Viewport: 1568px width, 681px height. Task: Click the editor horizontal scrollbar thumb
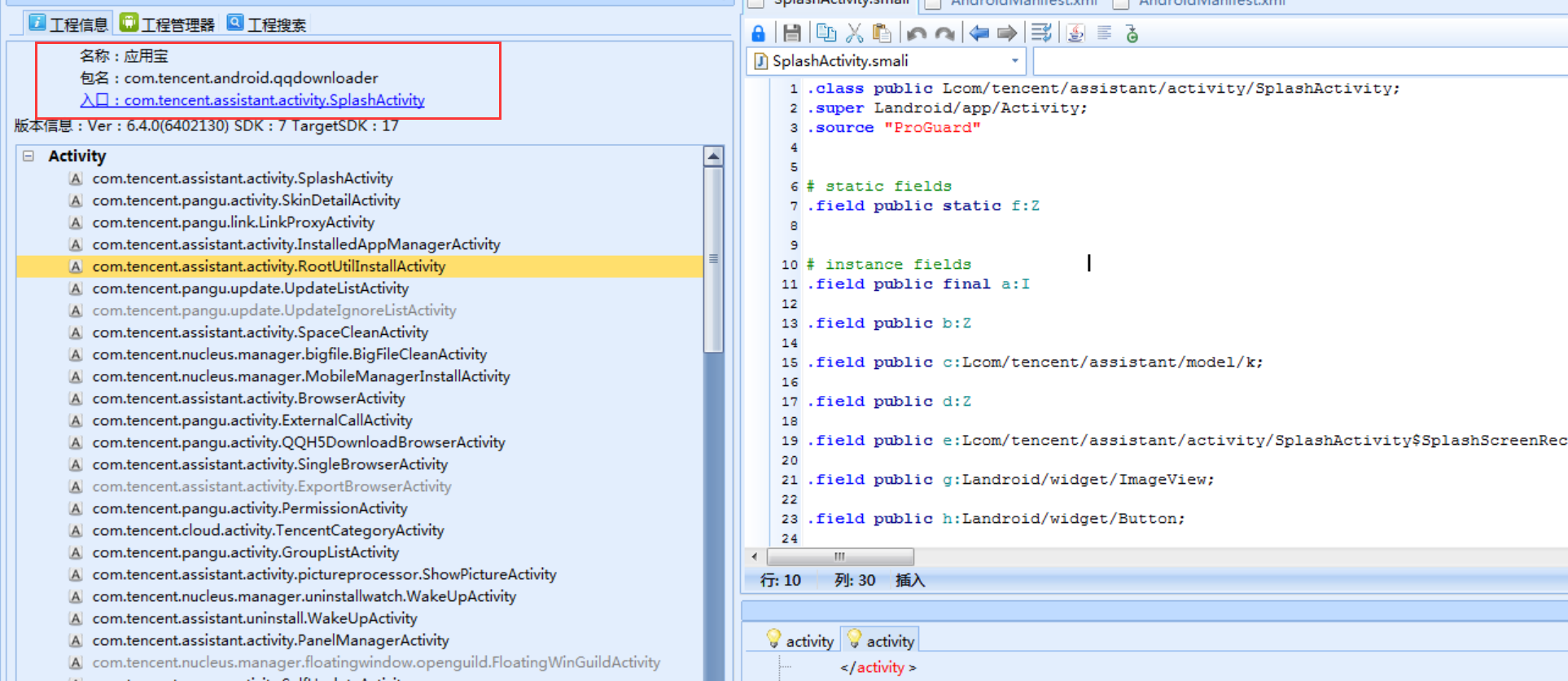pyautogui.click(x=840, y=556)
